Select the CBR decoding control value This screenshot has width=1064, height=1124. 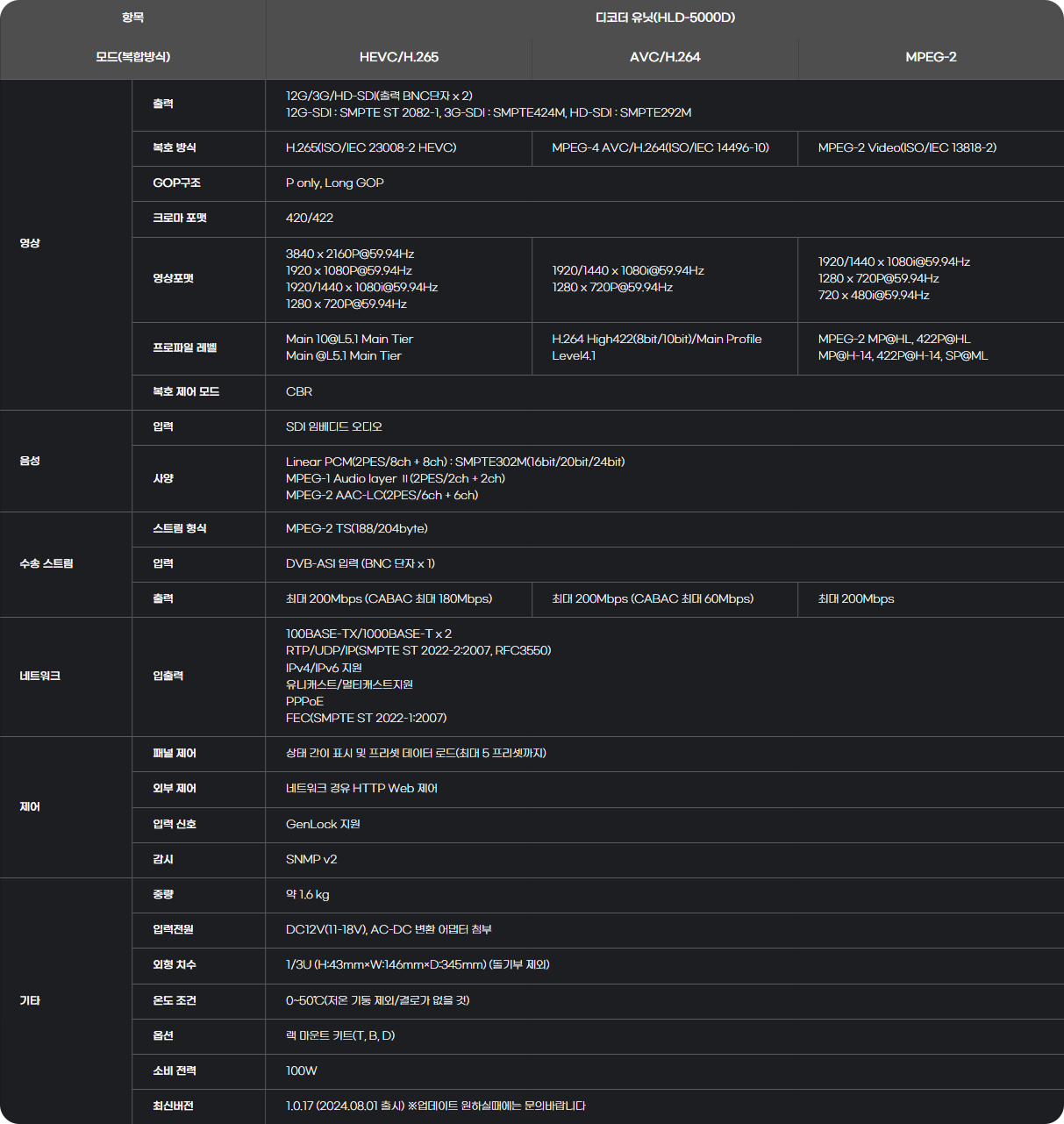point(299,392)
